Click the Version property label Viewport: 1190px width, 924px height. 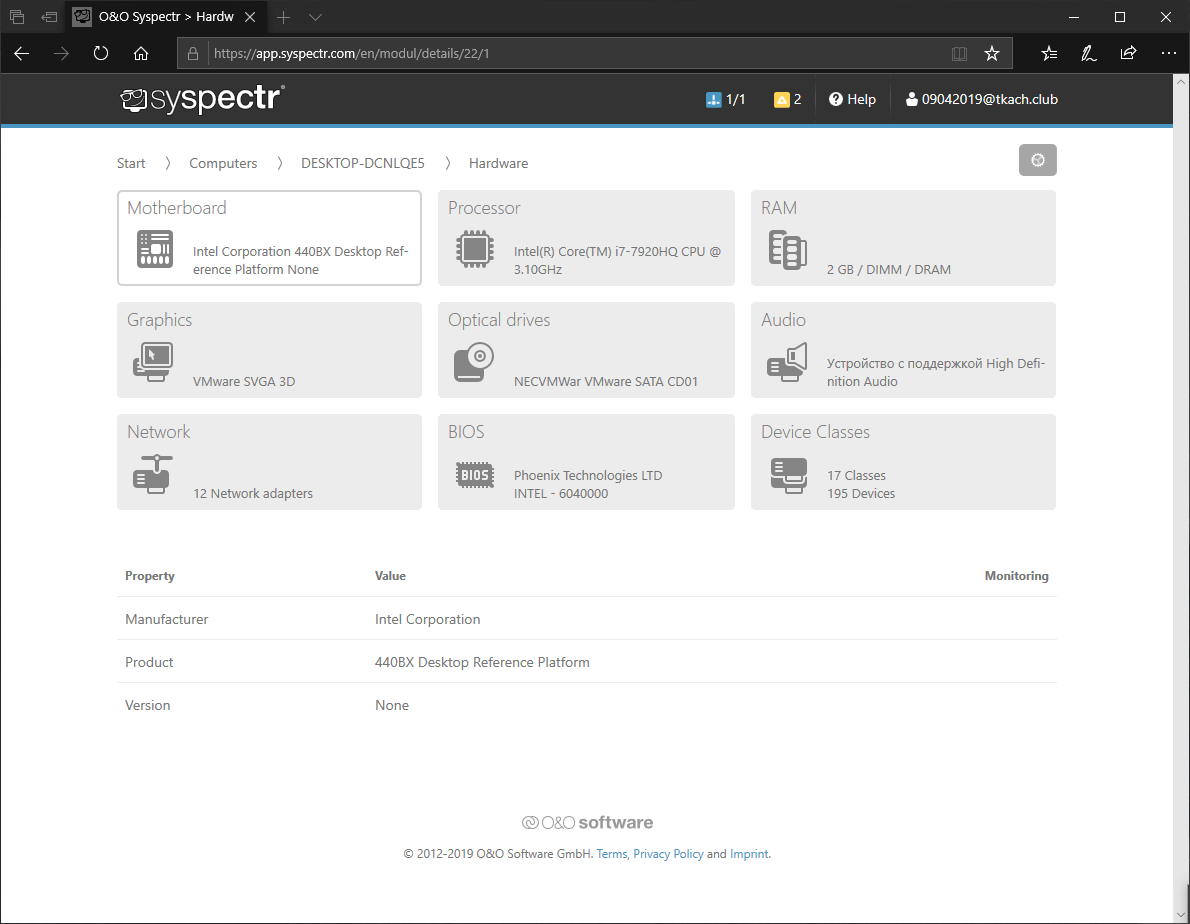pyautogui.click(x=147, y=705)
